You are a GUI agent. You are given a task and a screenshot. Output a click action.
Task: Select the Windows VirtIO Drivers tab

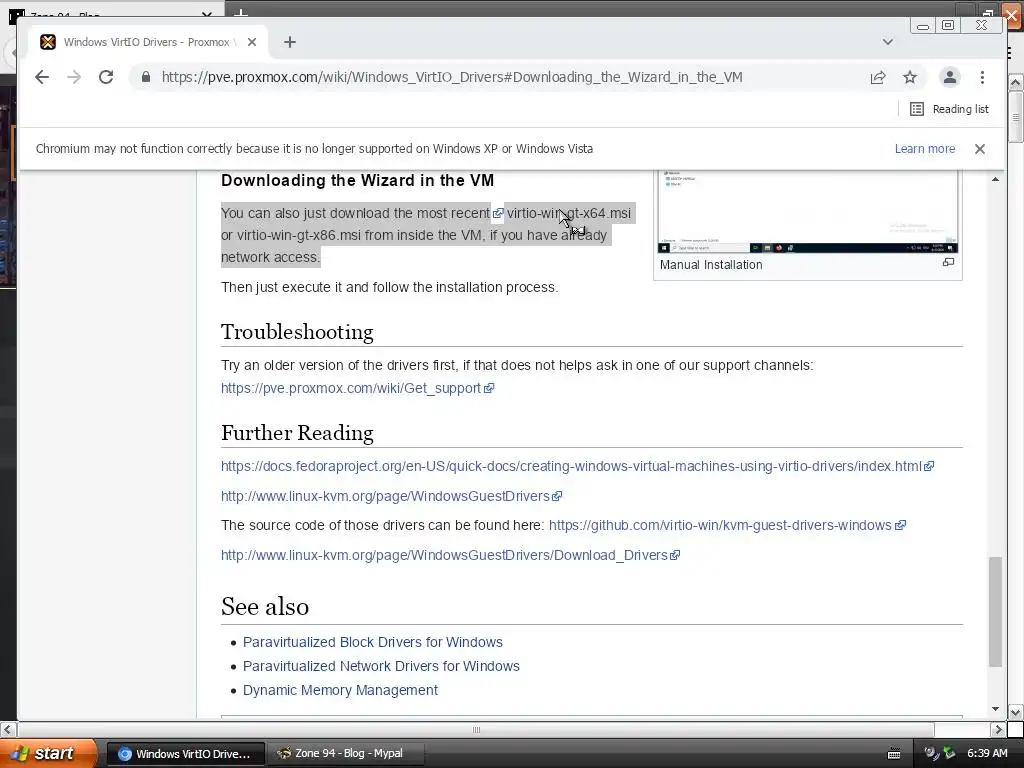pos(147,42)
